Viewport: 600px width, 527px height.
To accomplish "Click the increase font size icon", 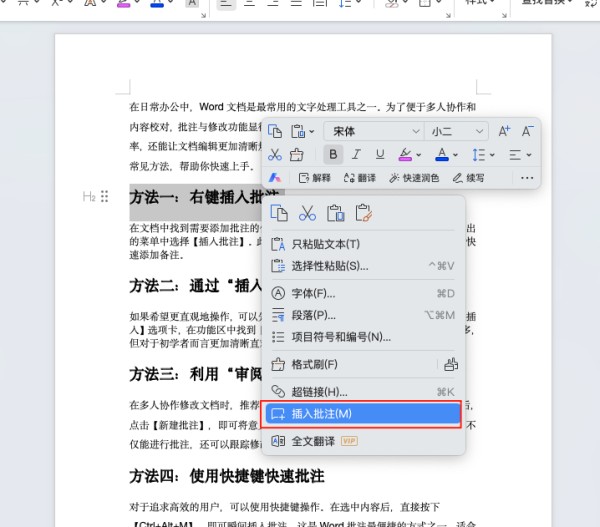I will pos(504,132).
